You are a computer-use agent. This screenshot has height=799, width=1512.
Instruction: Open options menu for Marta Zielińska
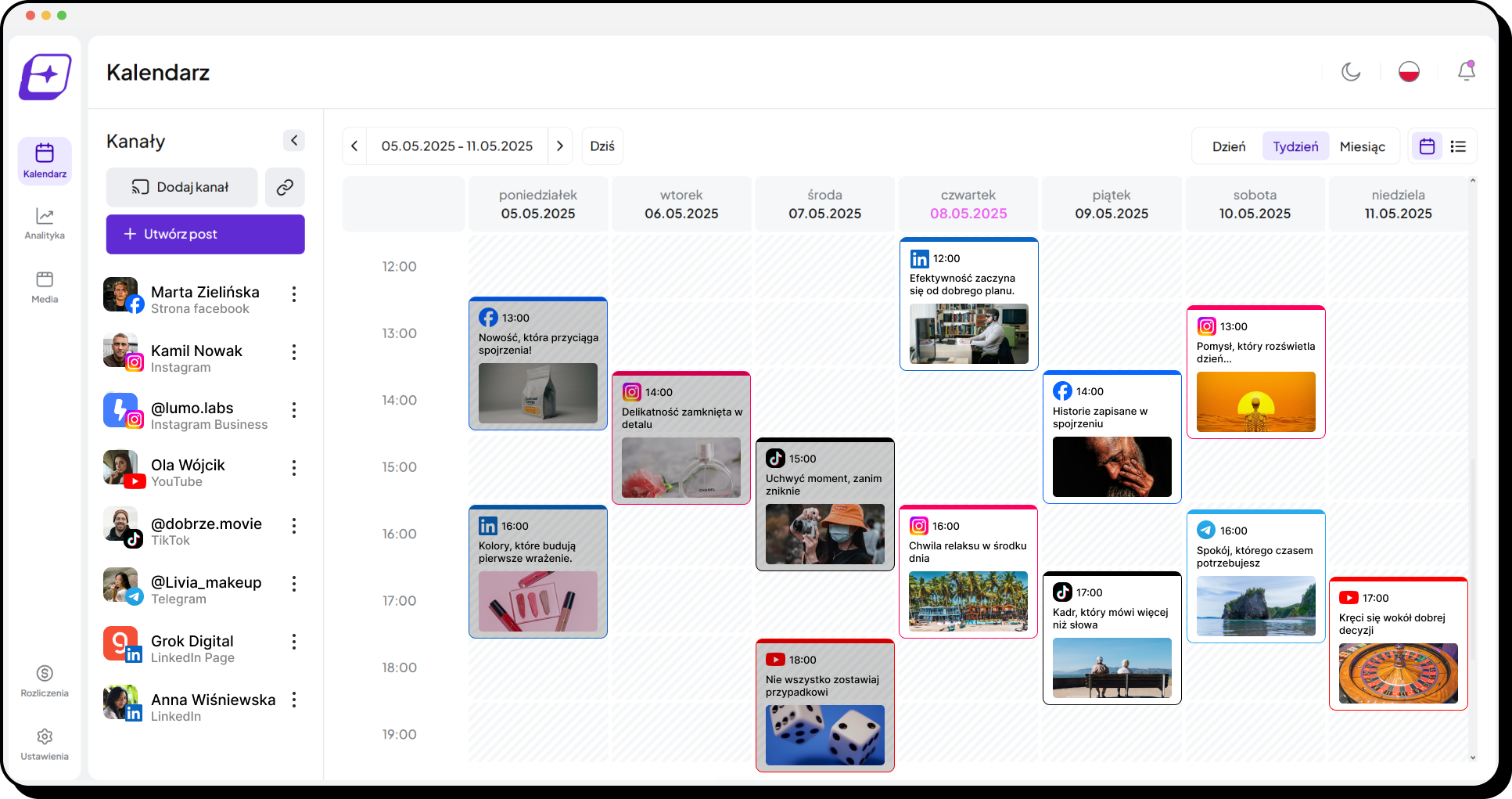point(294,294)
